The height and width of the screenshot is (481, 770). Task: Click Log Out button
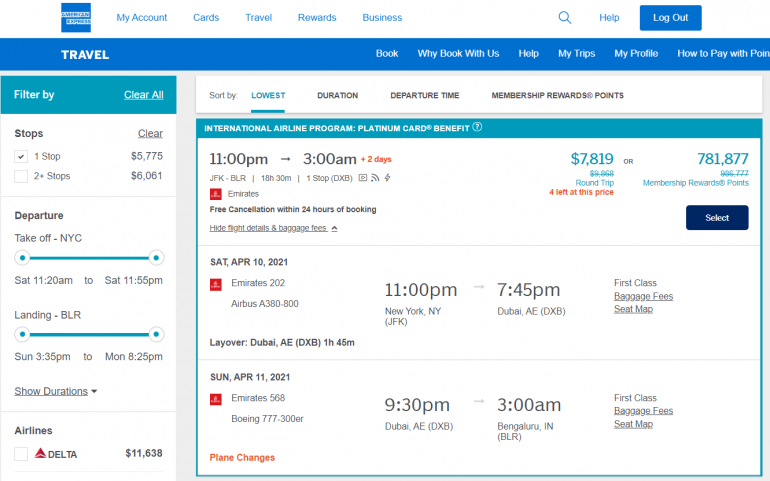click(670, 18)
